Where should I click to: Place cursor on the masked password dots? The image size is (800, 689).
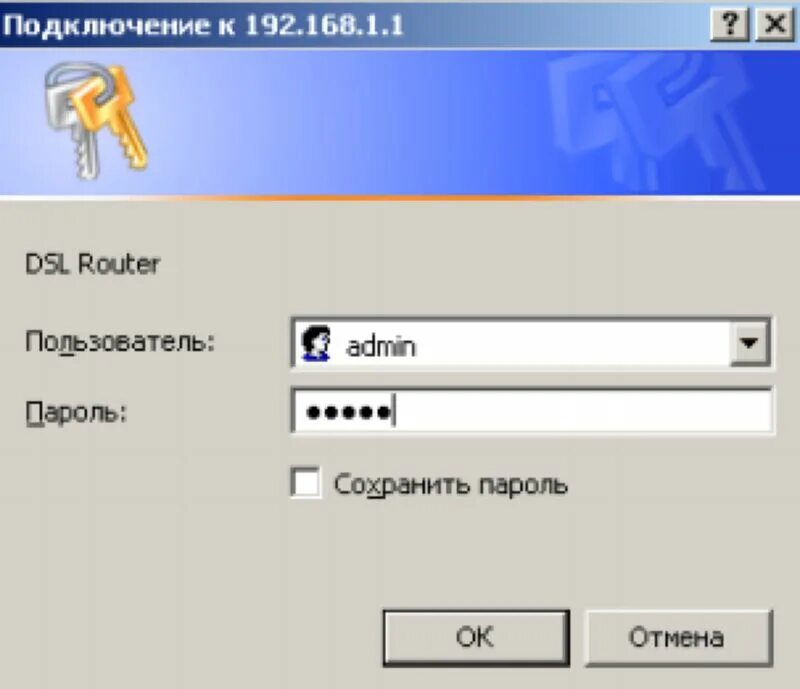tap(348, 412)
